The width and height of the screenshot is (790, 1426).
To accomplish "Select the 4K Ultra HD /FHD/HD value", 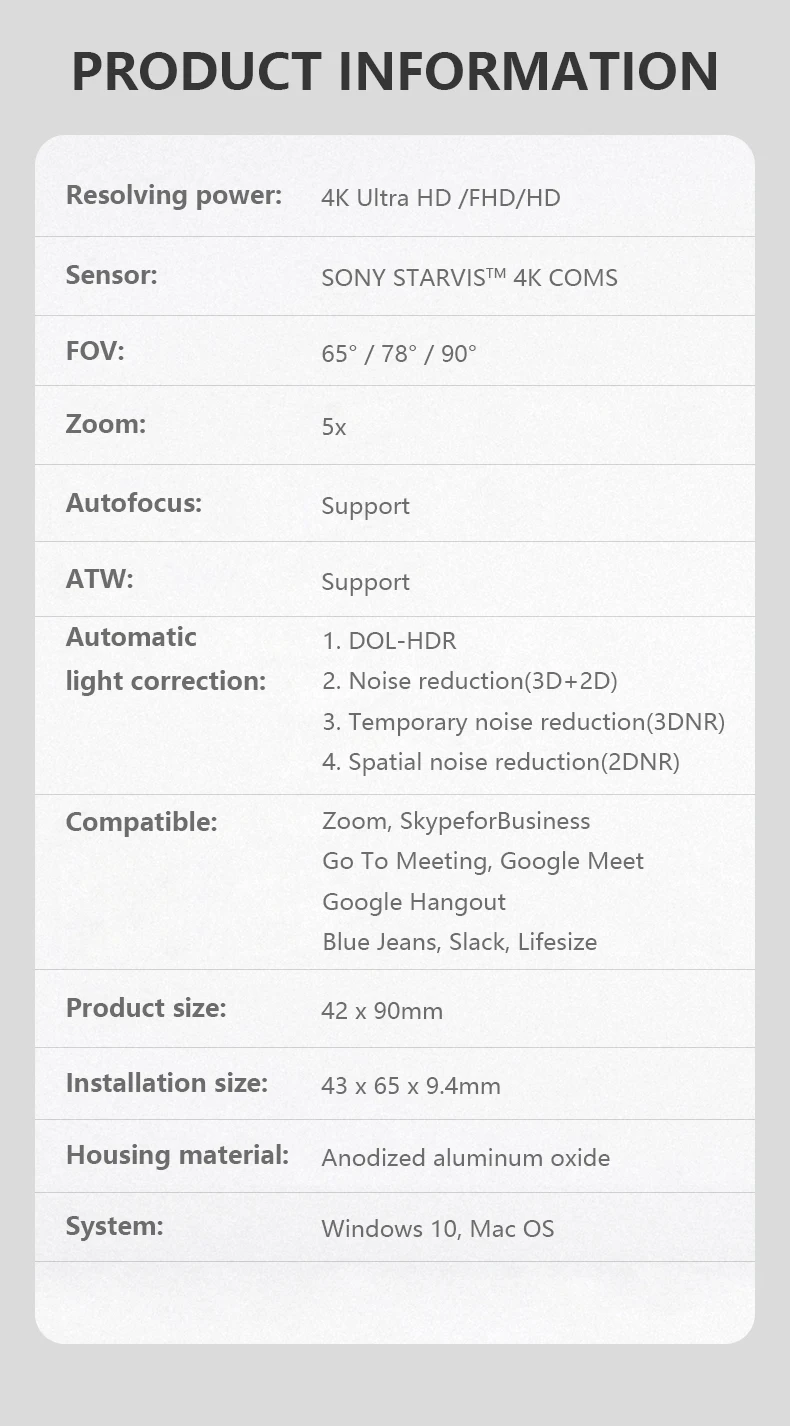I will click(x=440, y=198).
